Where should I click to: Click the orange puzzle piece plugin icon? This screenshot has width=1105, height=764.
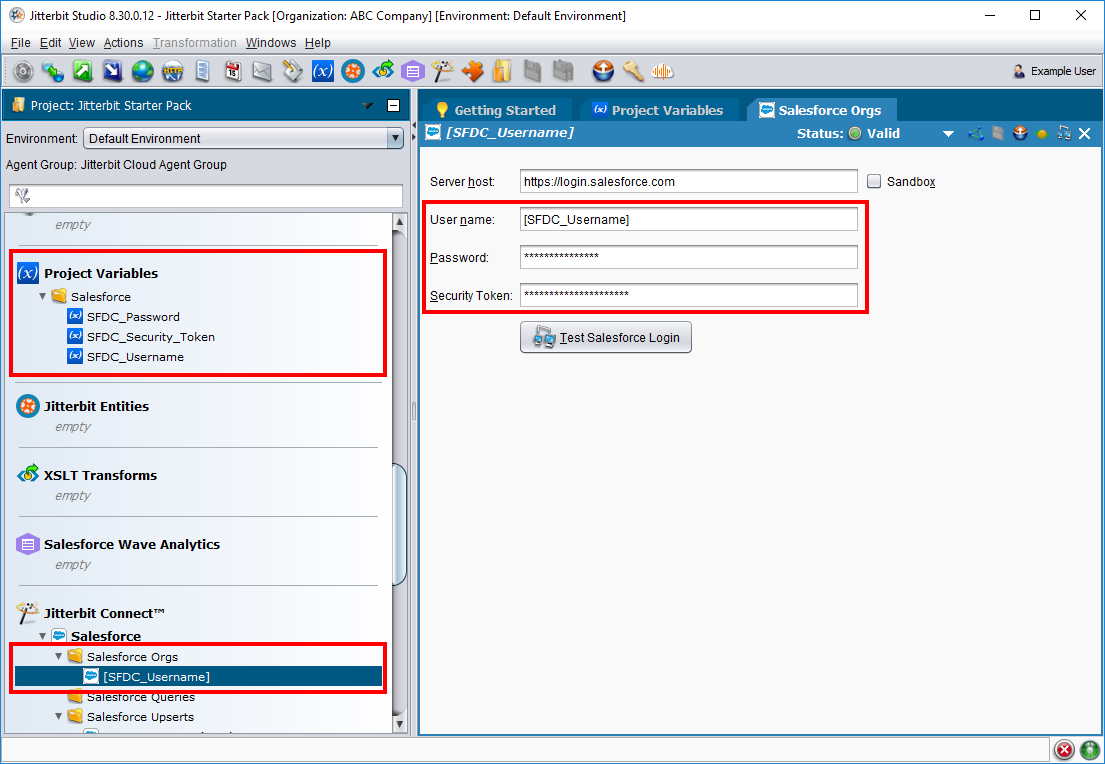tap(472, 71)
